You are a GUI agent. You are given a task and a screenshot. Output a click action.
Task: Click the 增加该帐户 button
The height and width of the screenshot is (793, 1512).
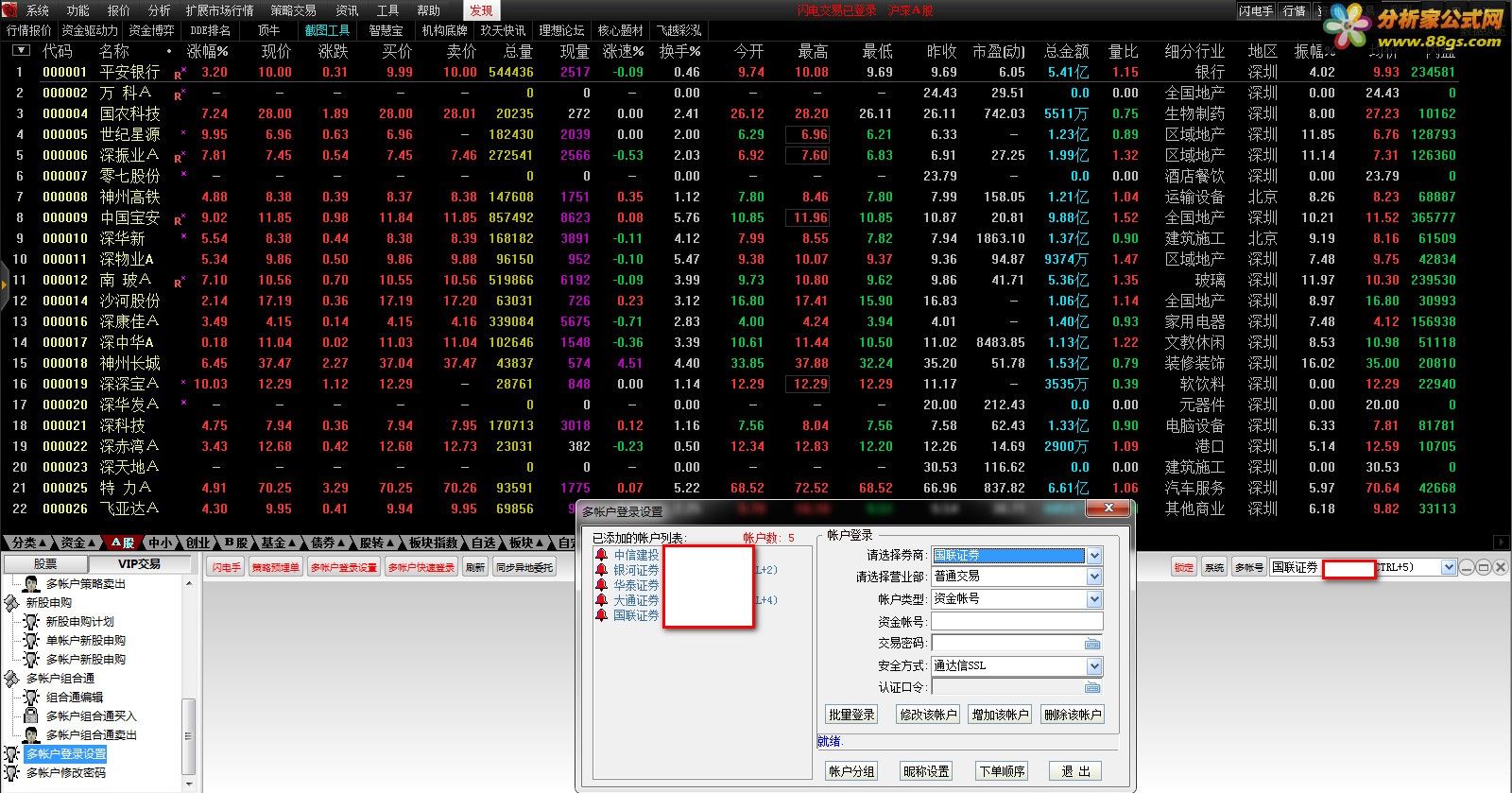pos(1000,715)
